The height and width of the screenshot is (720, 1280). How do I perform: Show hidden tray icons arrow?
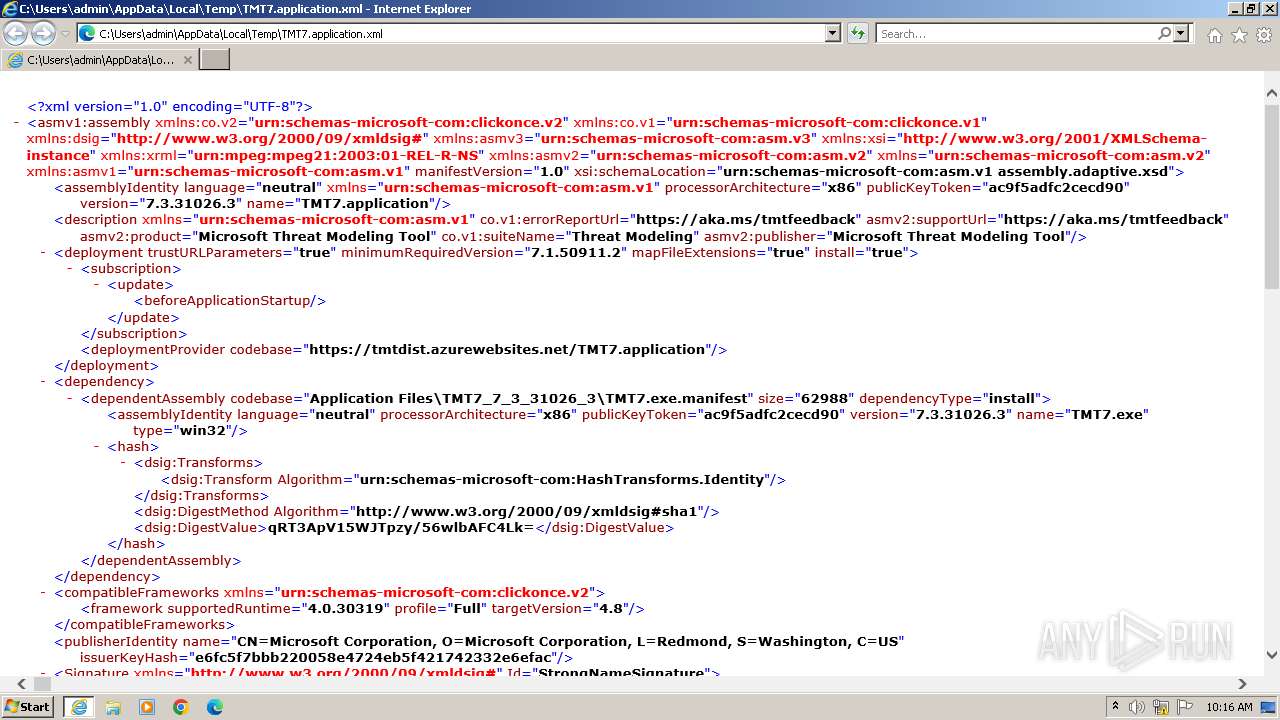pos(1115,707)
